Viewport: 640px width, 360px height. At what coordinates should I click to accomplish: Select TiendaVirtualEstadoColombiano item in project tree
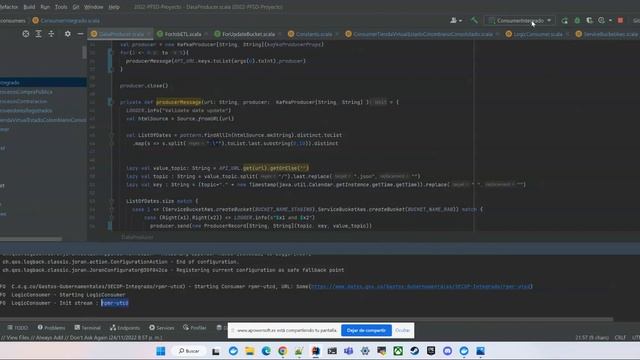pos(43,120)
